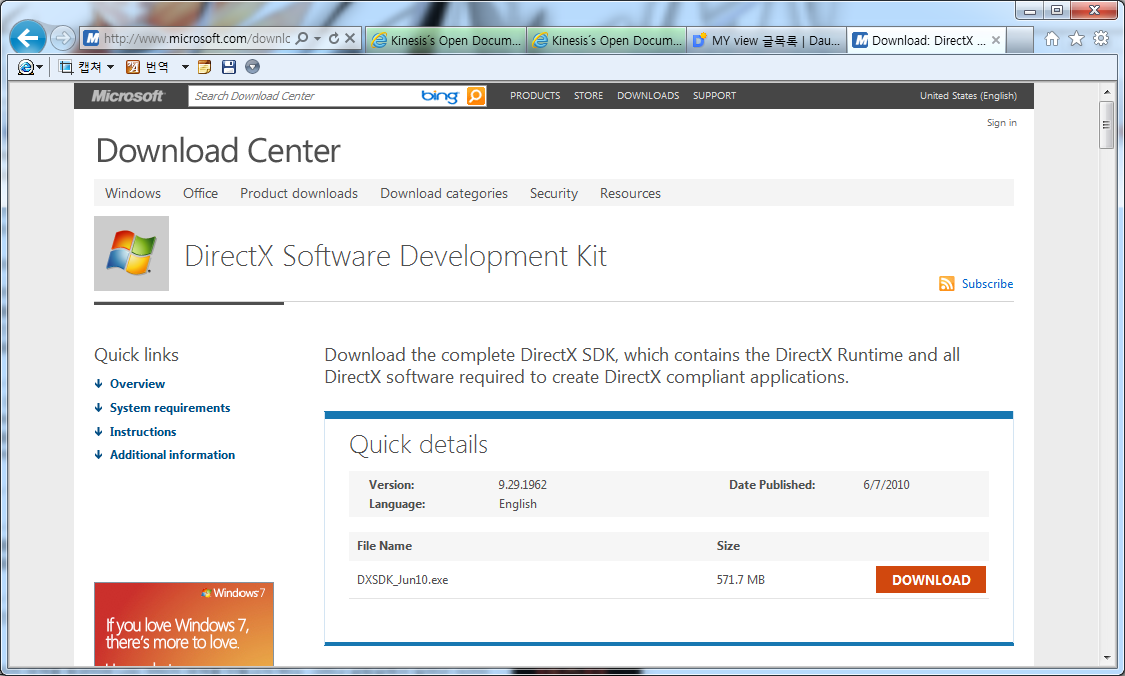The image size is (1125, 676).
Task: Open STORE in the top menu
Action: pyautogui.click(x=588, y=95)
